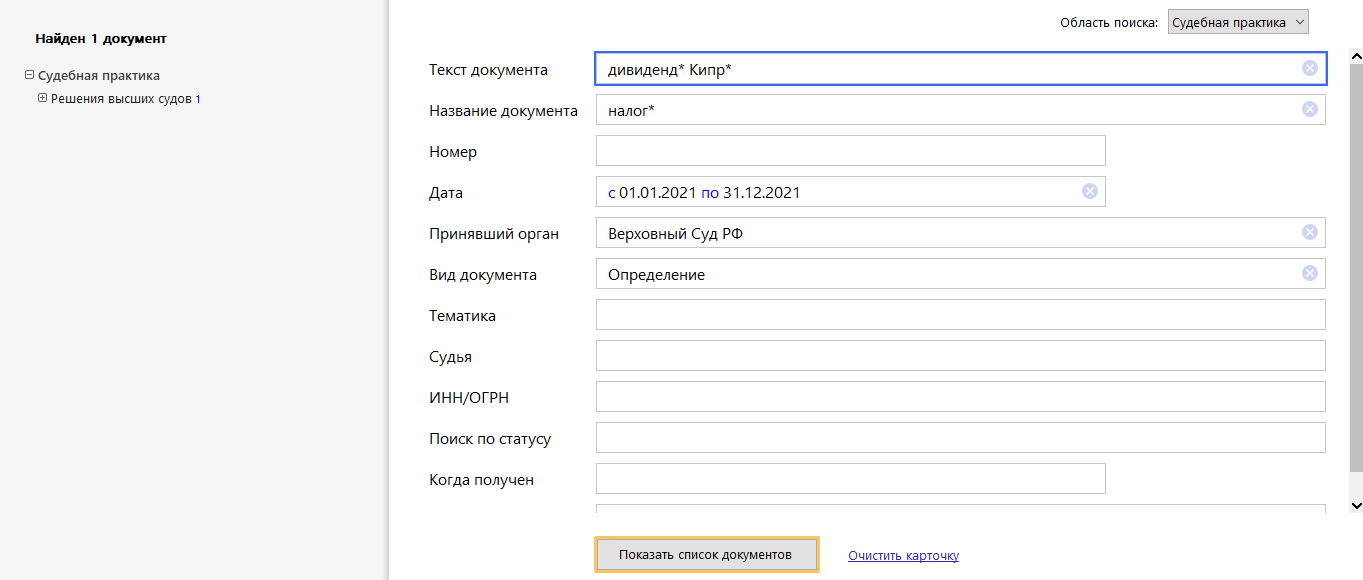Clear the 'Название документа' field with the X icon

[1309, 109]
